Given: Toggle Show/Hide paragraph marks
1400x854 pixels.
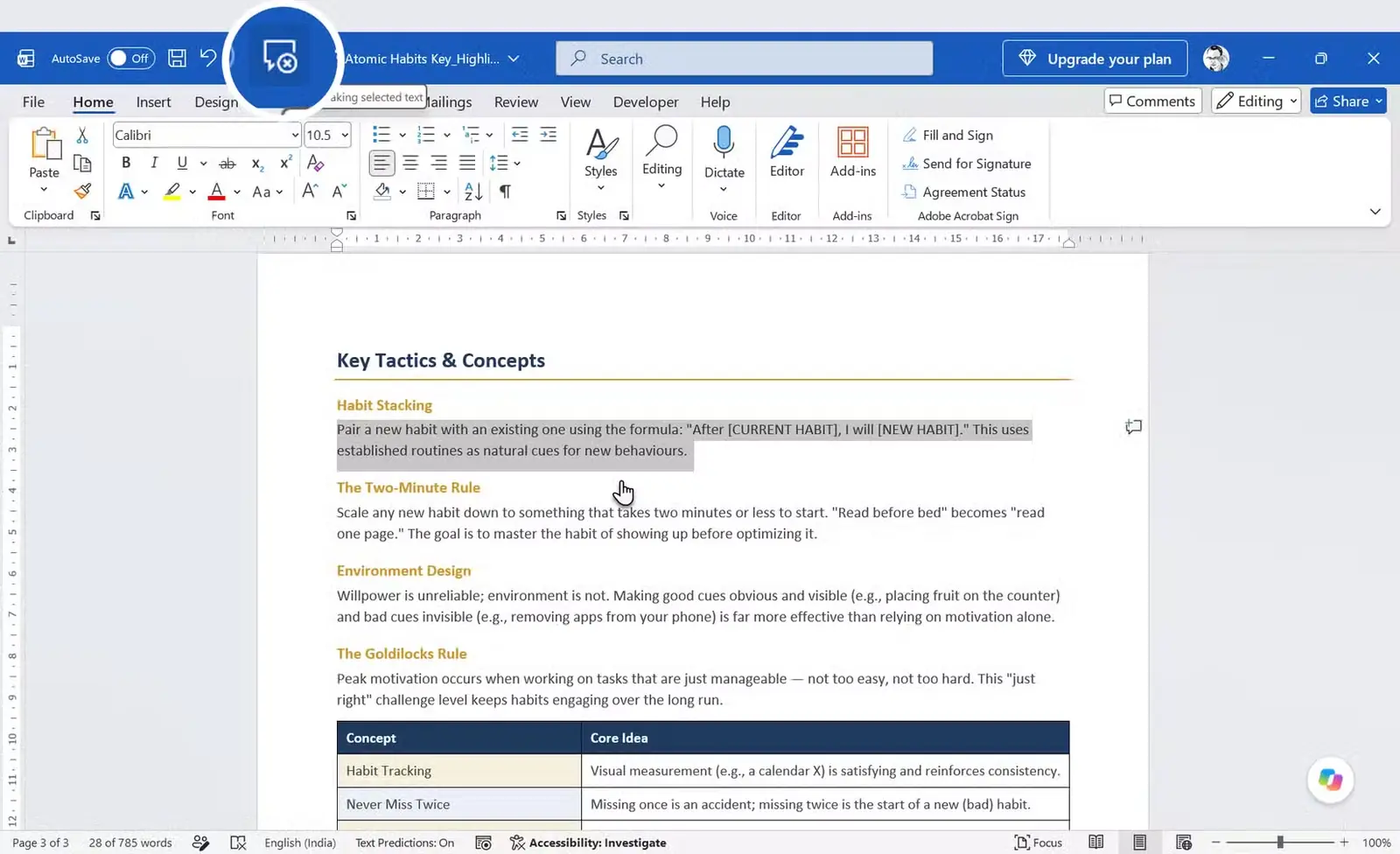Looking at the screenshot, I should pyautogui.click(x=505, y=191).
